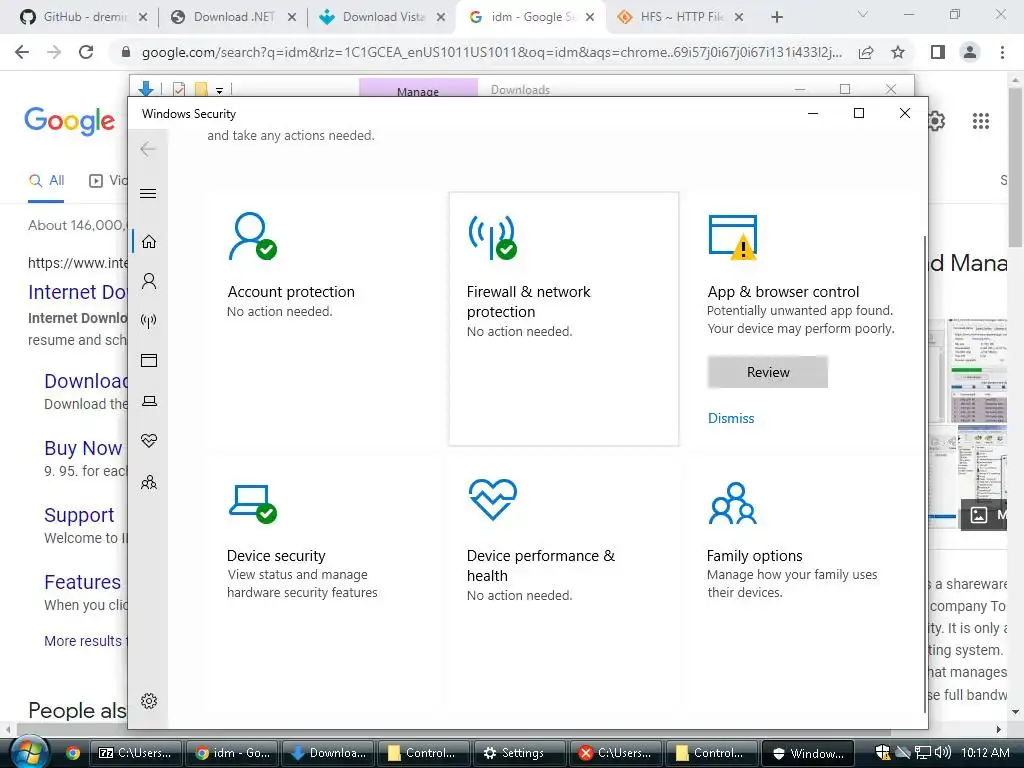Open the Account protection tile icon
Screen dimensions: 1024x768
coord(252,236)
